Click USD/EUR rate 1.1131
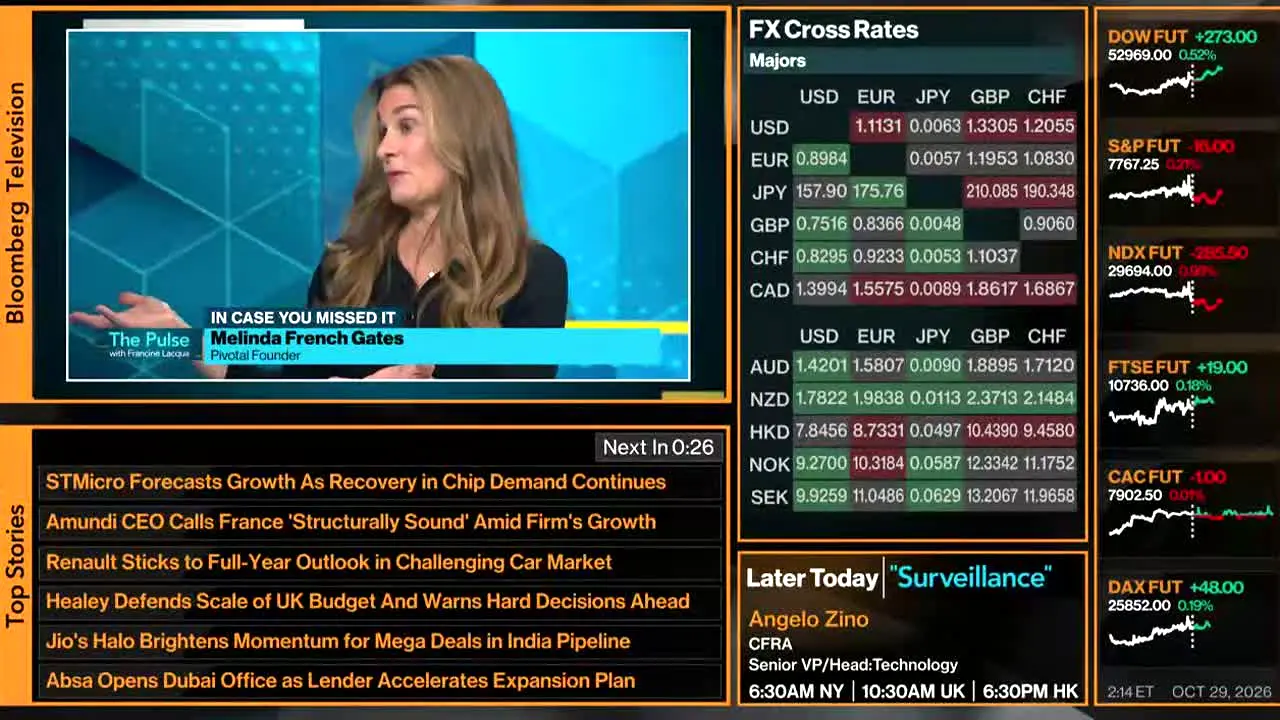Image resolution: width=1280 pixels, height=720 pixels. coord(877,126)
